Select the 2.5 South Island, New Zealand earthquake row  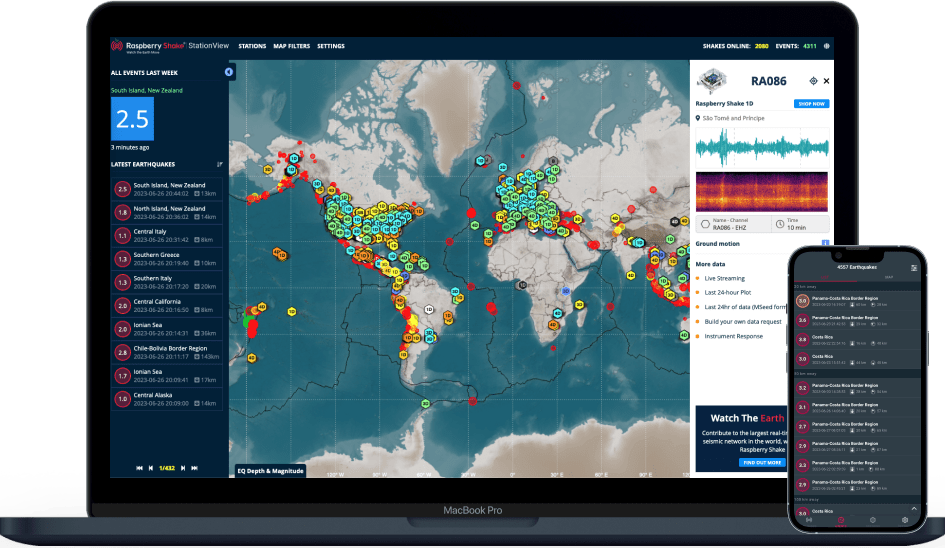(x=167, y=189)
